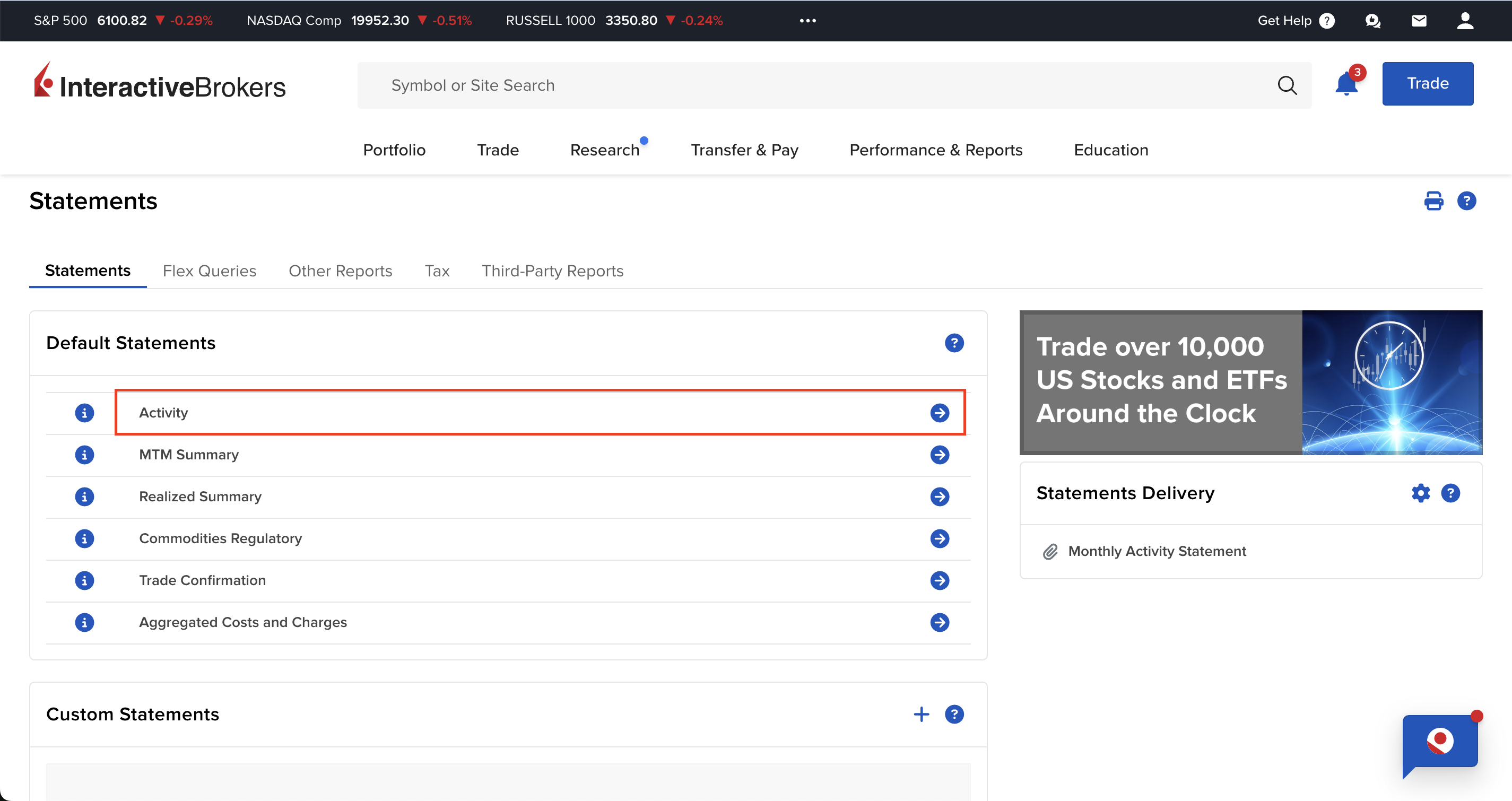This screenshot has height=801, width=1512.
Task: Open the Research menu
Action: tap(605, 150)
